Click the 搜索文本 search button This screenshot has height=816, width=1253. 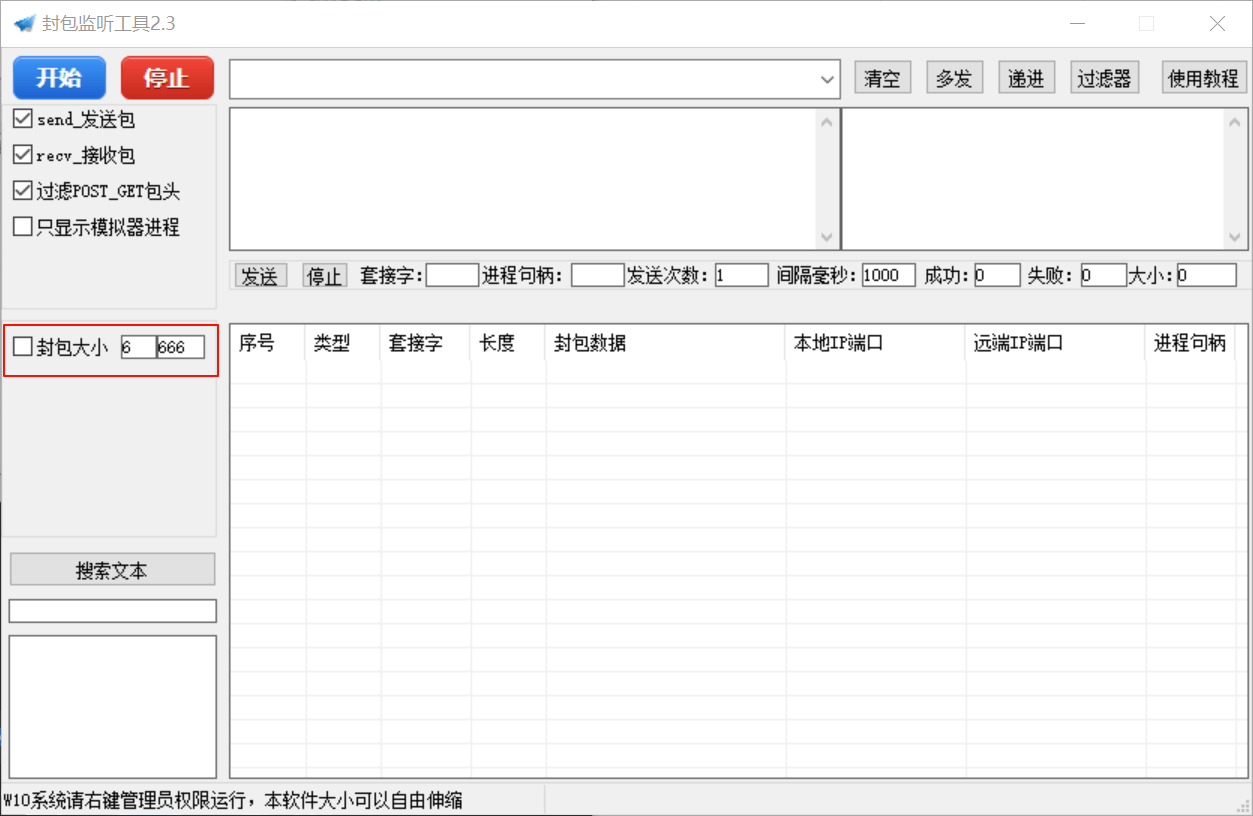tap(112, 570)
